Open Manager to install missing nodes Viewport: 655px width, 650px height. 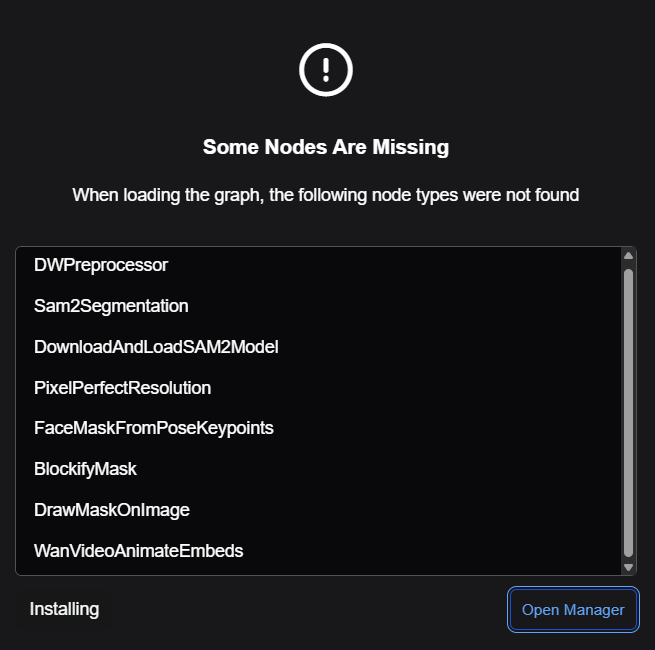[573, 609]
